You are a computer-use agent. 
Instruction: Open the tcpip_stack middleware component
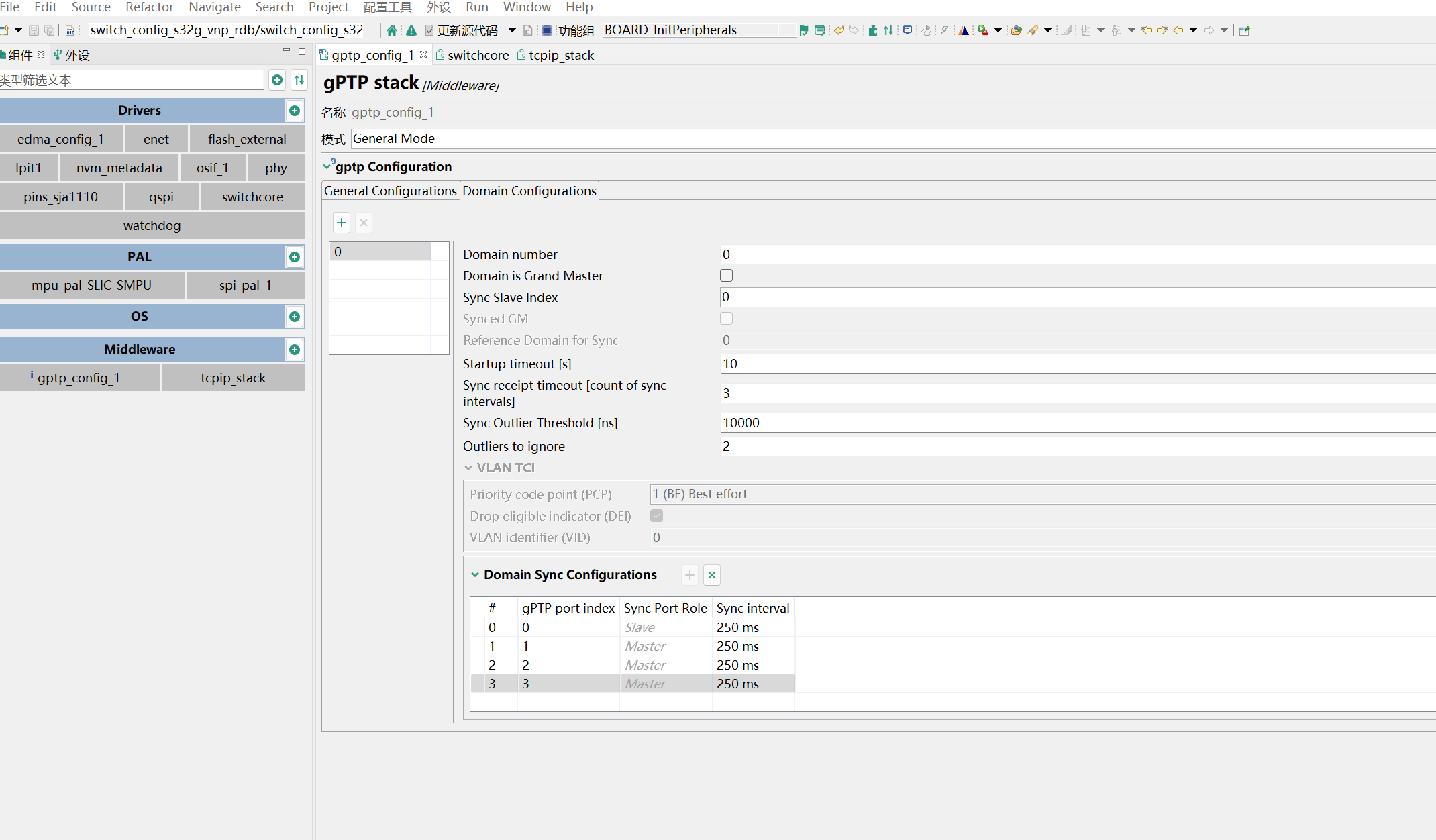tap(233, 378)
